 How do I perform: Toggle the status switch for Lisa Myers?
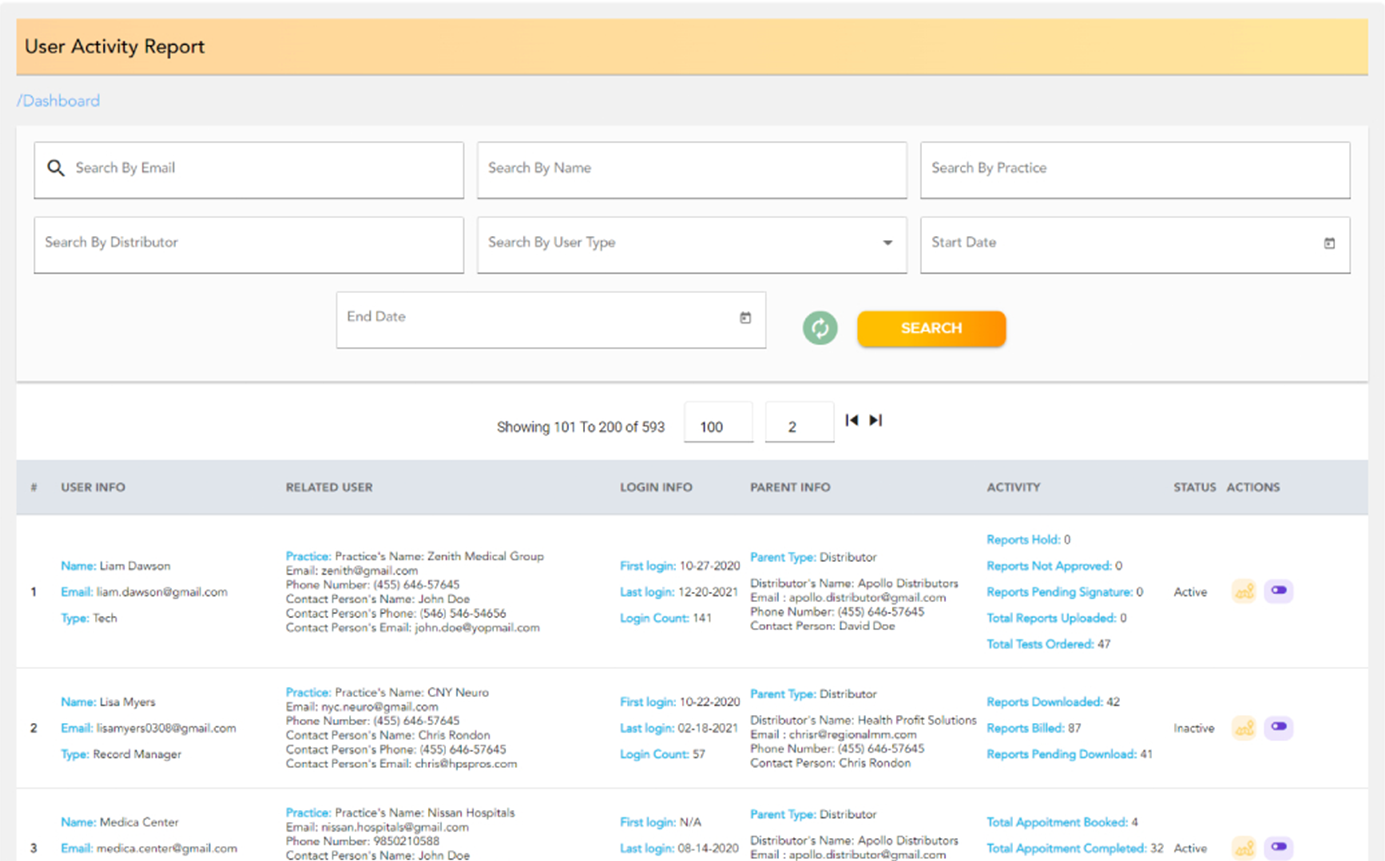[x=1278, y=728]
